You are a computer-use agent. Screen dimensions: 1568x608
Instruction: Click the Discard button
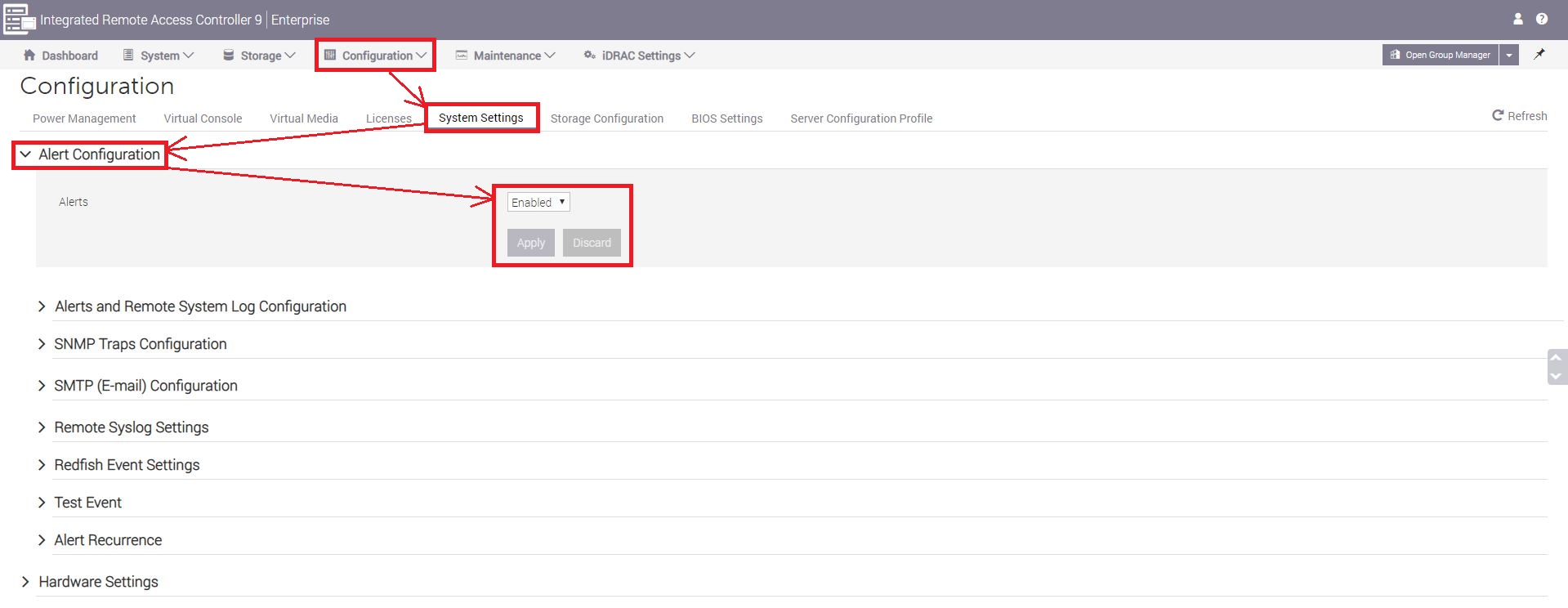[592, 243]
